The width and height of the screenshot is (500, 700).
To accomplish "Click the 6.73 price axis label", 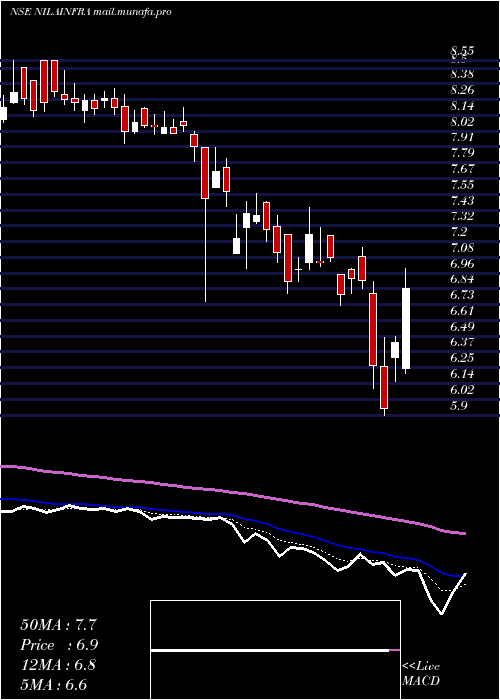I will [462, 295].
